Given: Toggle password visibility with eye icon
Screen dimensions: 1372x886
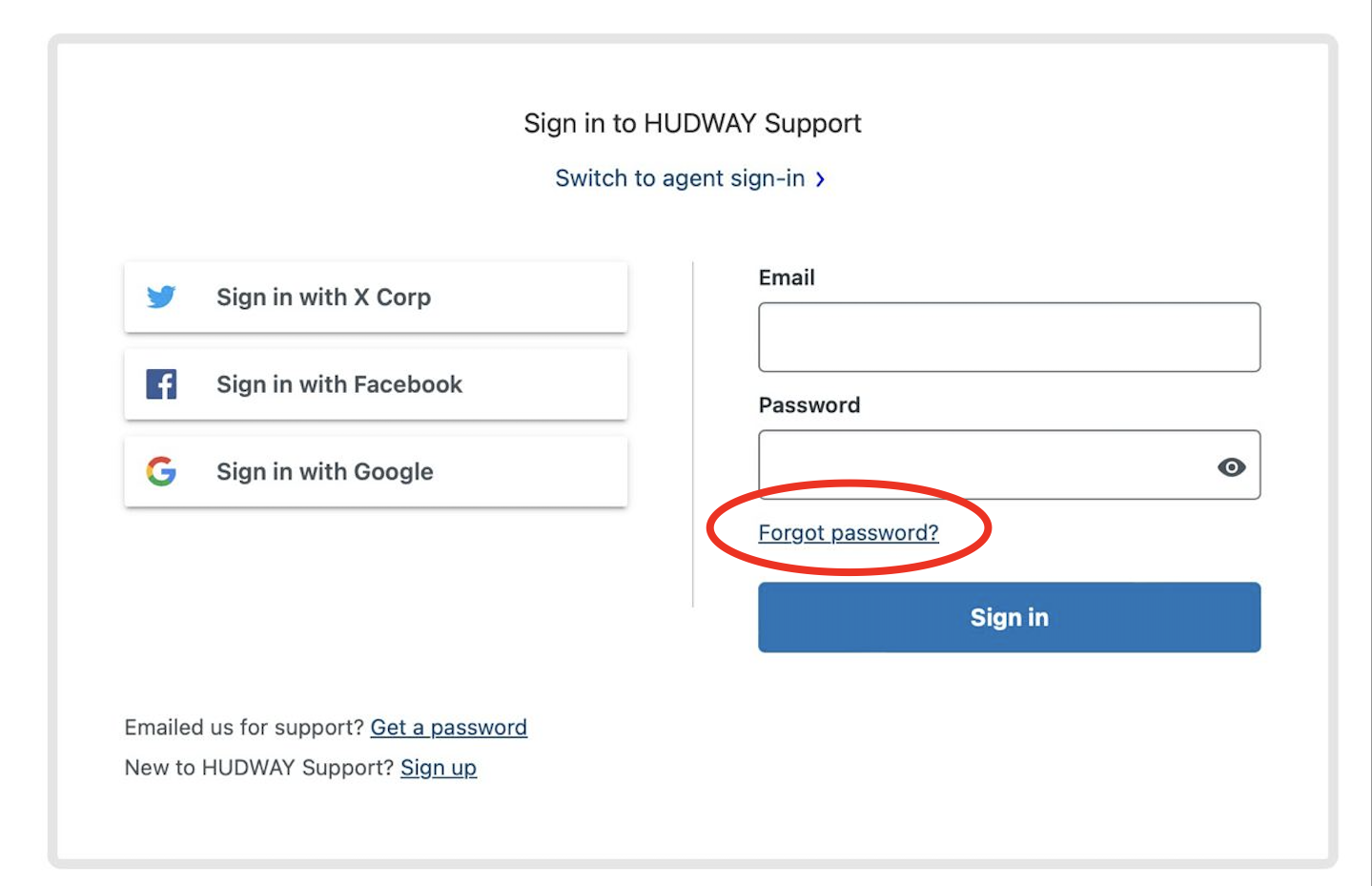Looking at the screenshot, I should pyautogui.click(x=1231, y=466).
